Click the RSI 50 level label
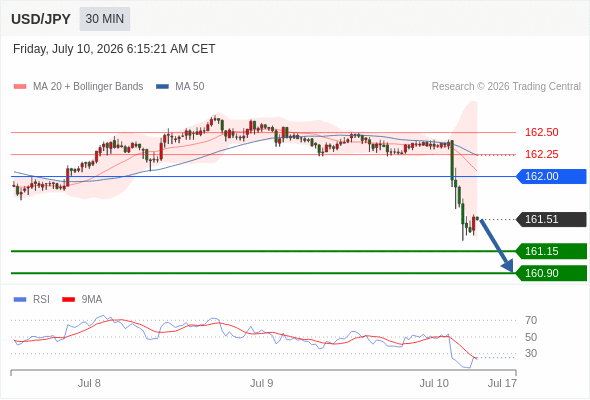The width and height of the screenshot is (590, 400). (531, 337)
